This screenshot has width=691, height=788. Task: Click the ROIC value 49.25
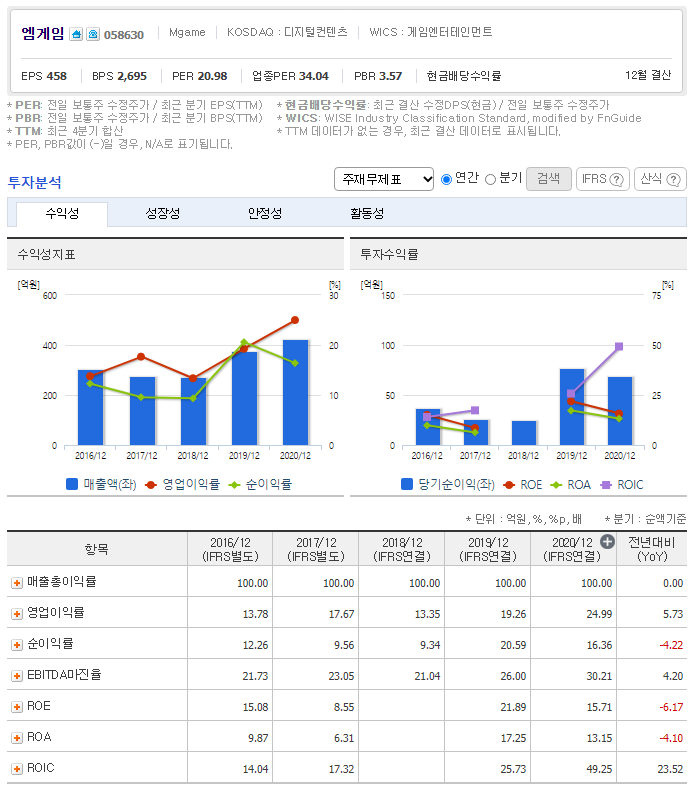pos(599,769)
